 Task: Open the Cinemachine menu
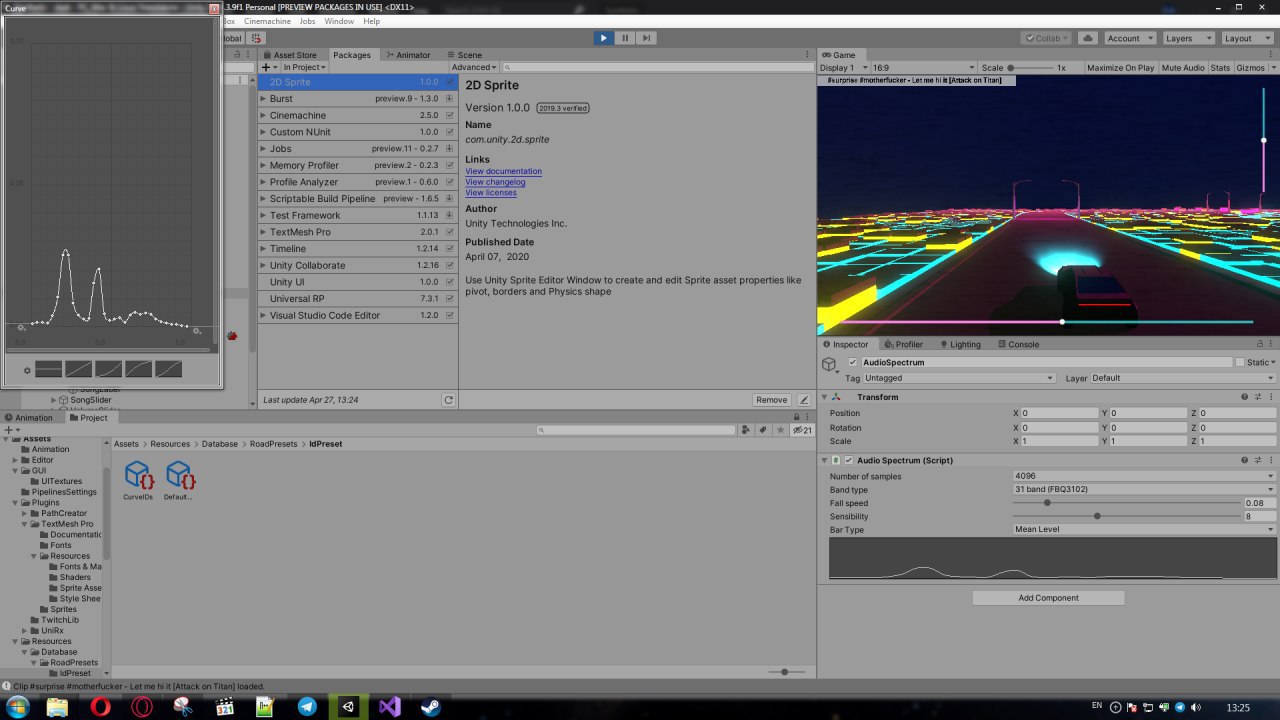click(x=267, y=21)
